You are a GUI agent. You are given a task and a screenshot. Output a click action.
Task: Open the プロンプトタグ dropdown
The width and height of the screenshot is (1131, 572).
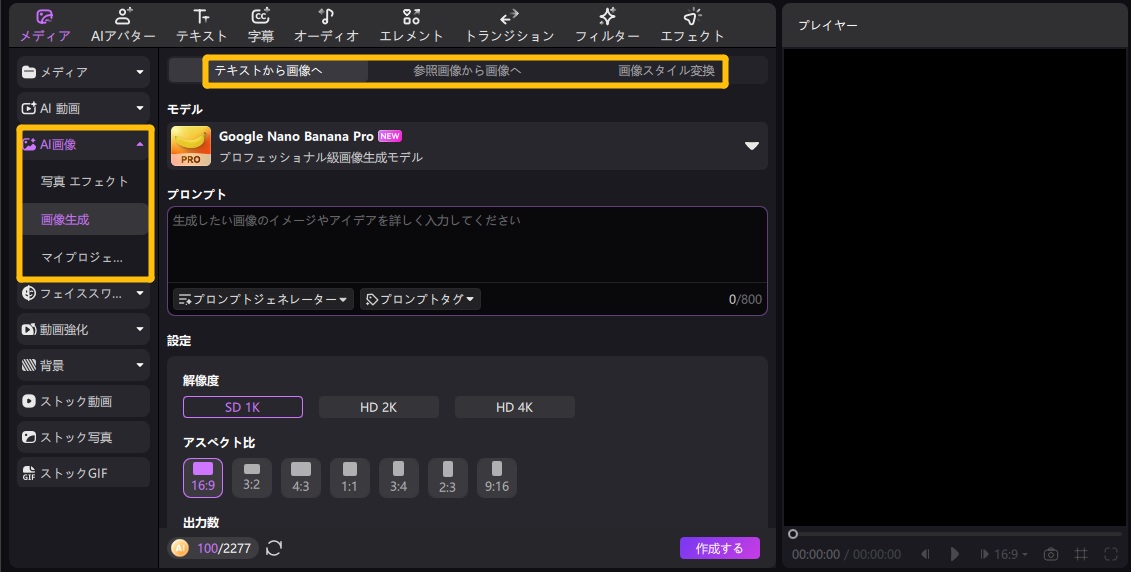point(420,299)
